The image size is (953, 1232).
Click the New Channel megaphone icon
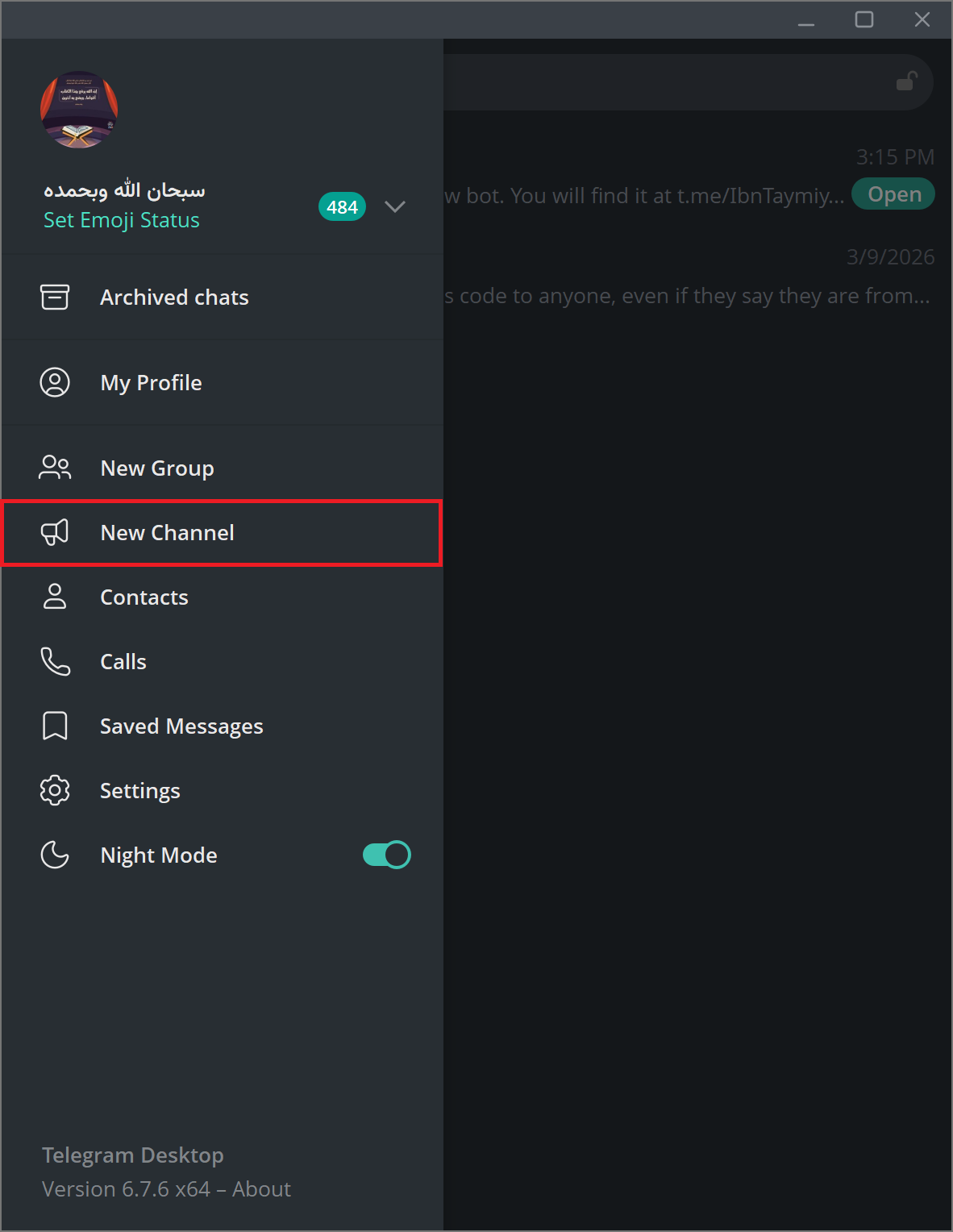(55, 532)
